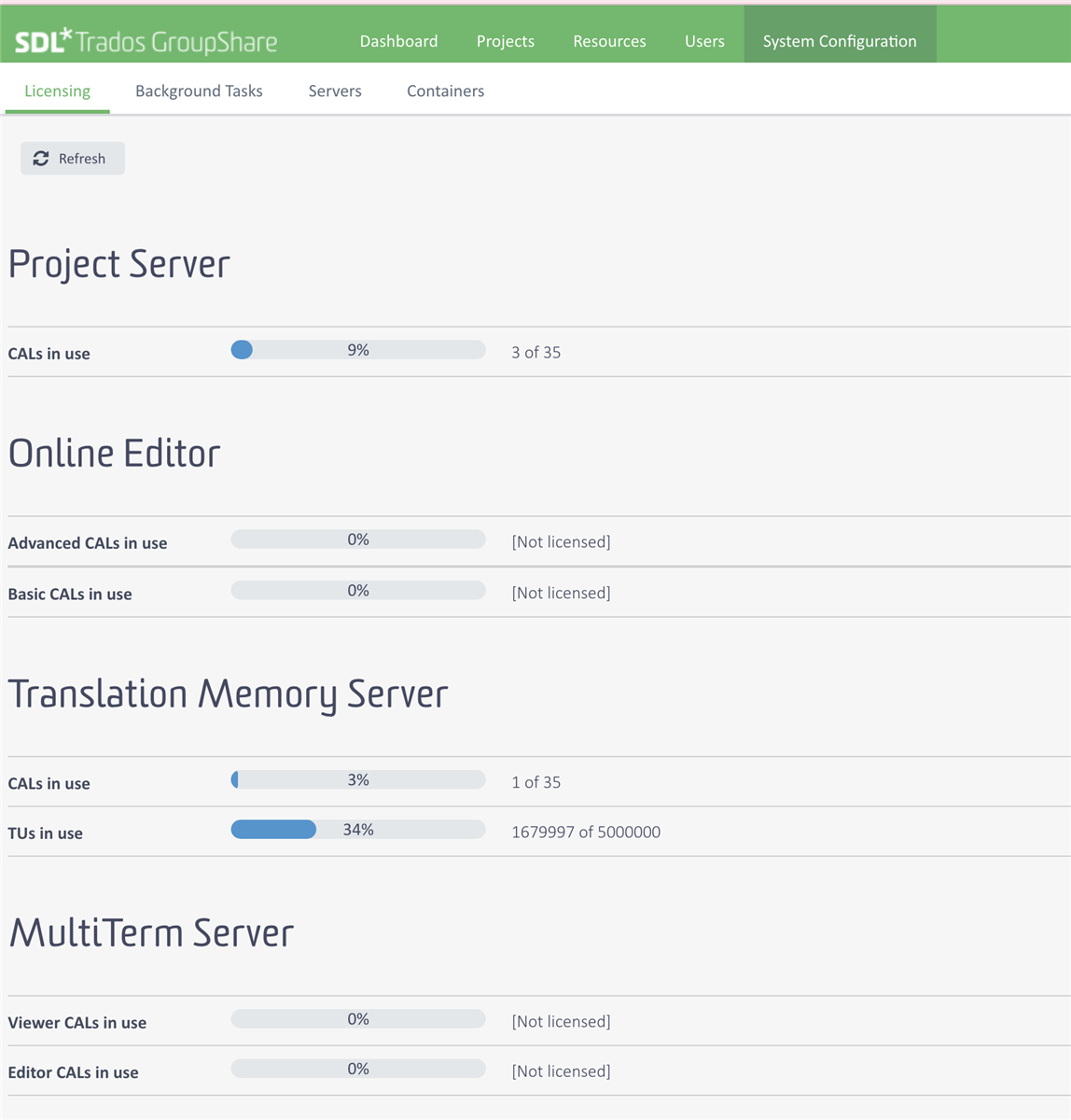Click the Project Server CALs 9% progress bar
Image resolution: width=1071 pixels, height=1120 pixels.
tap(358, 350)
